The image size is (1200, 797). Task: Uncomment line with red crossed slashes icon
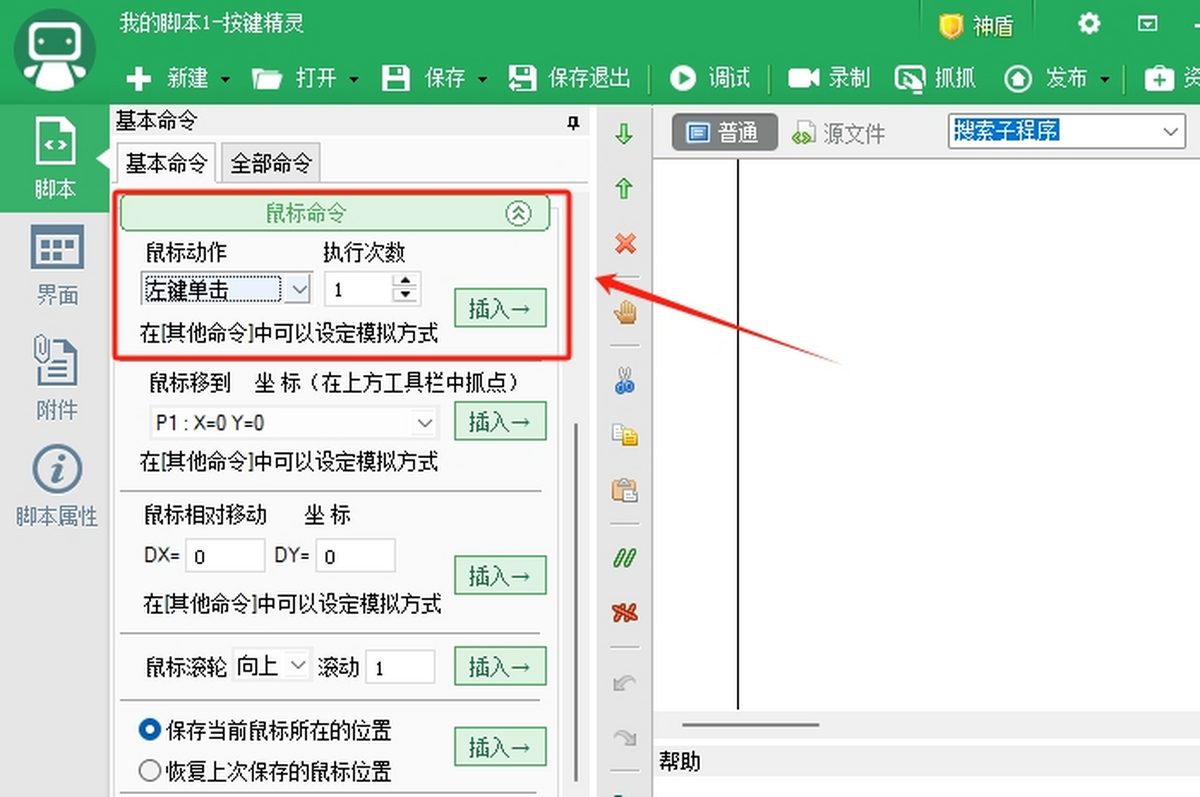[x=625, y=612]
